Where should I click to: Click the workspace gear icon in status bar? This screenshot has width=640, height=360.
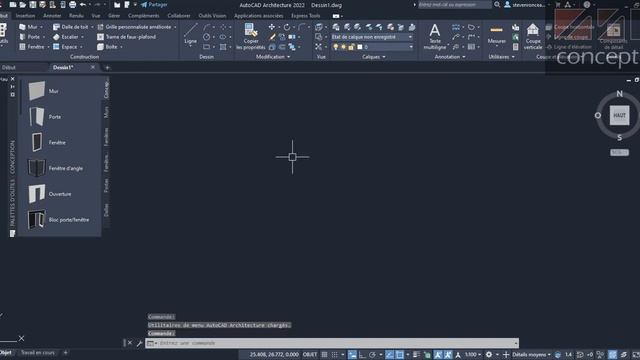pos(489,355)
